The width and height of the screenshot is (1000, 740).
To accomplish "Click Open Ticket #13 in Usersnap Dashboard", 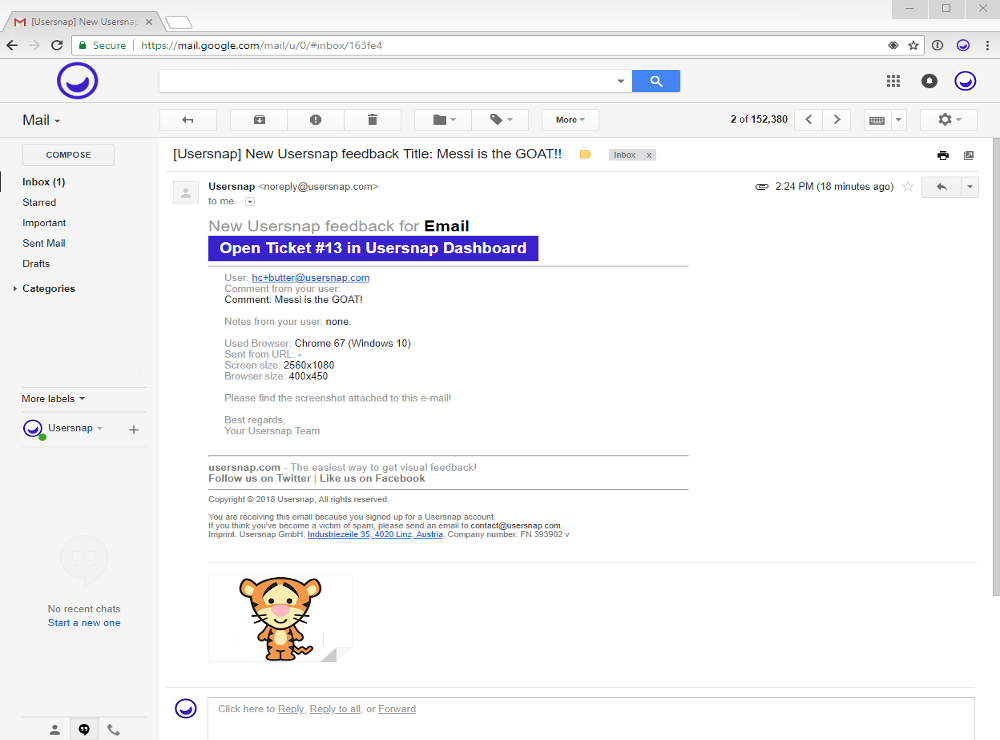I will [373, 248].
